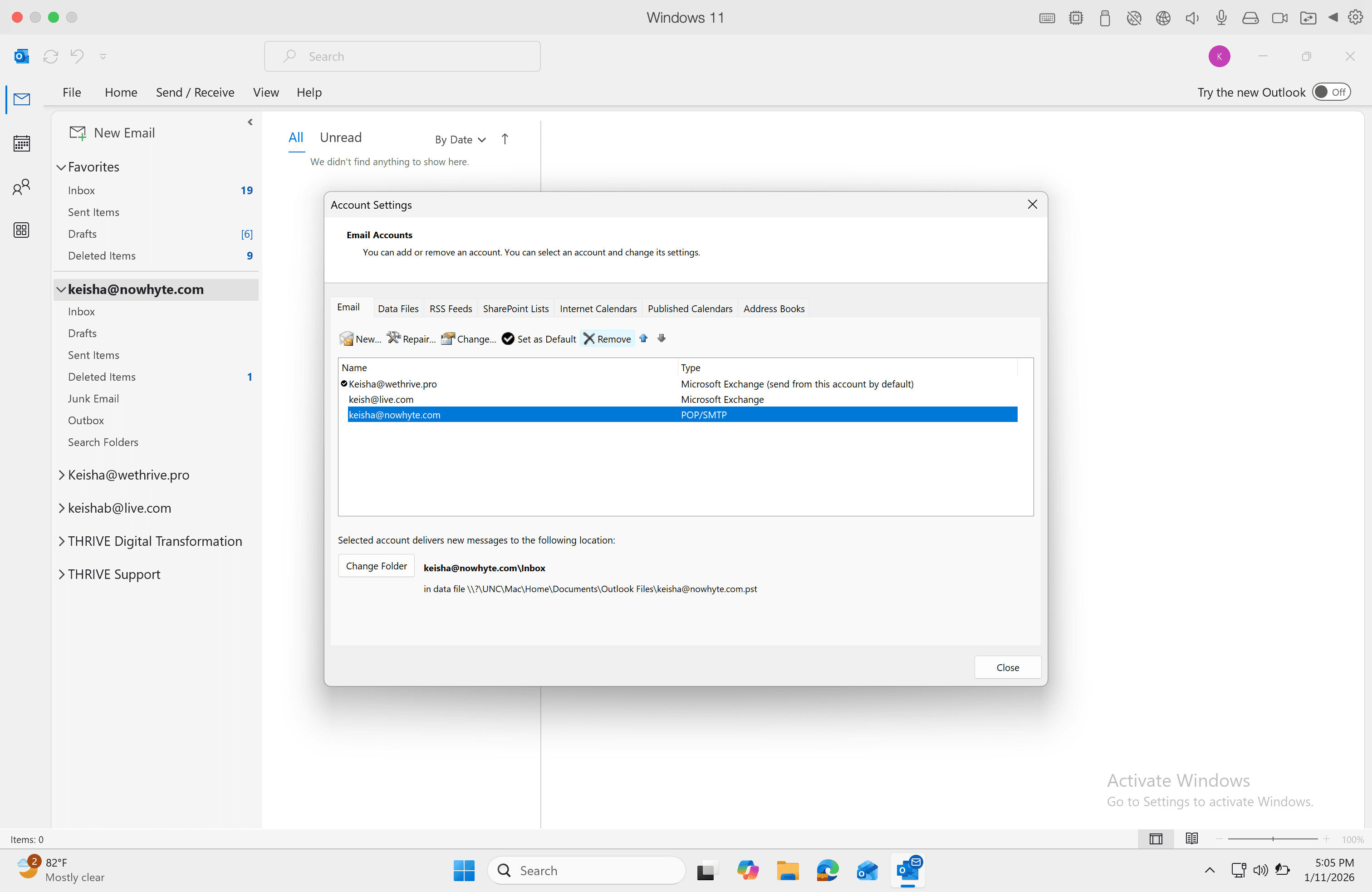This screenshot has height=892, width=1372.
Task: Click New Email button
Action: point(113,132)
